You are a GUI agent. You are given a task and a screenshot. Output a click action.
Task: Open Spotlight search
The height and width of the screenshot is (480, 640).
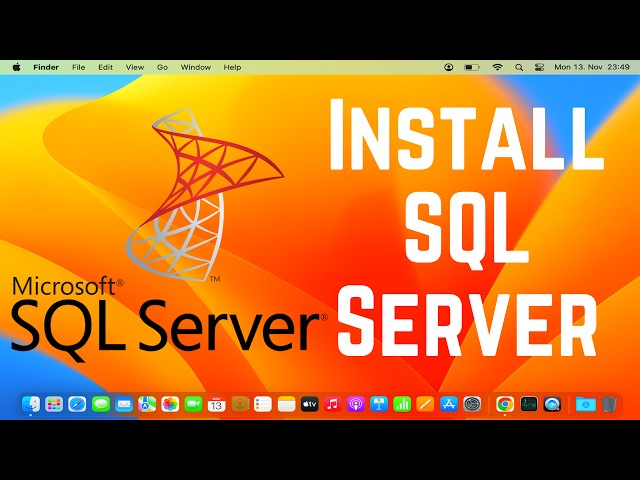519,67
